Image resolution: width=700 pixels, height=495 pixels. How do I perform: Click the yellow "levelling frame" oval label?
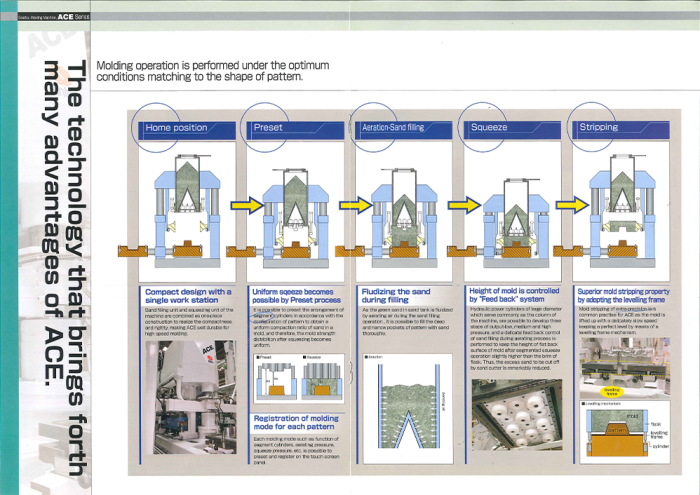(x=612, y=392)
